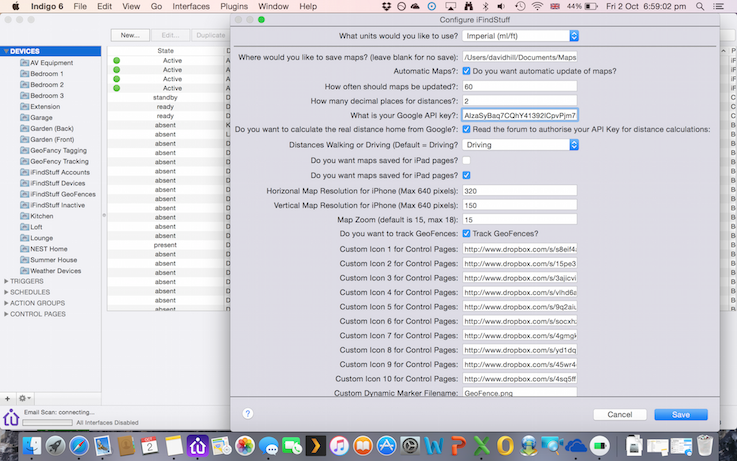Toggle automatic update of maps checkbox
The image size is (737, 461).
[x=466, y=71]
